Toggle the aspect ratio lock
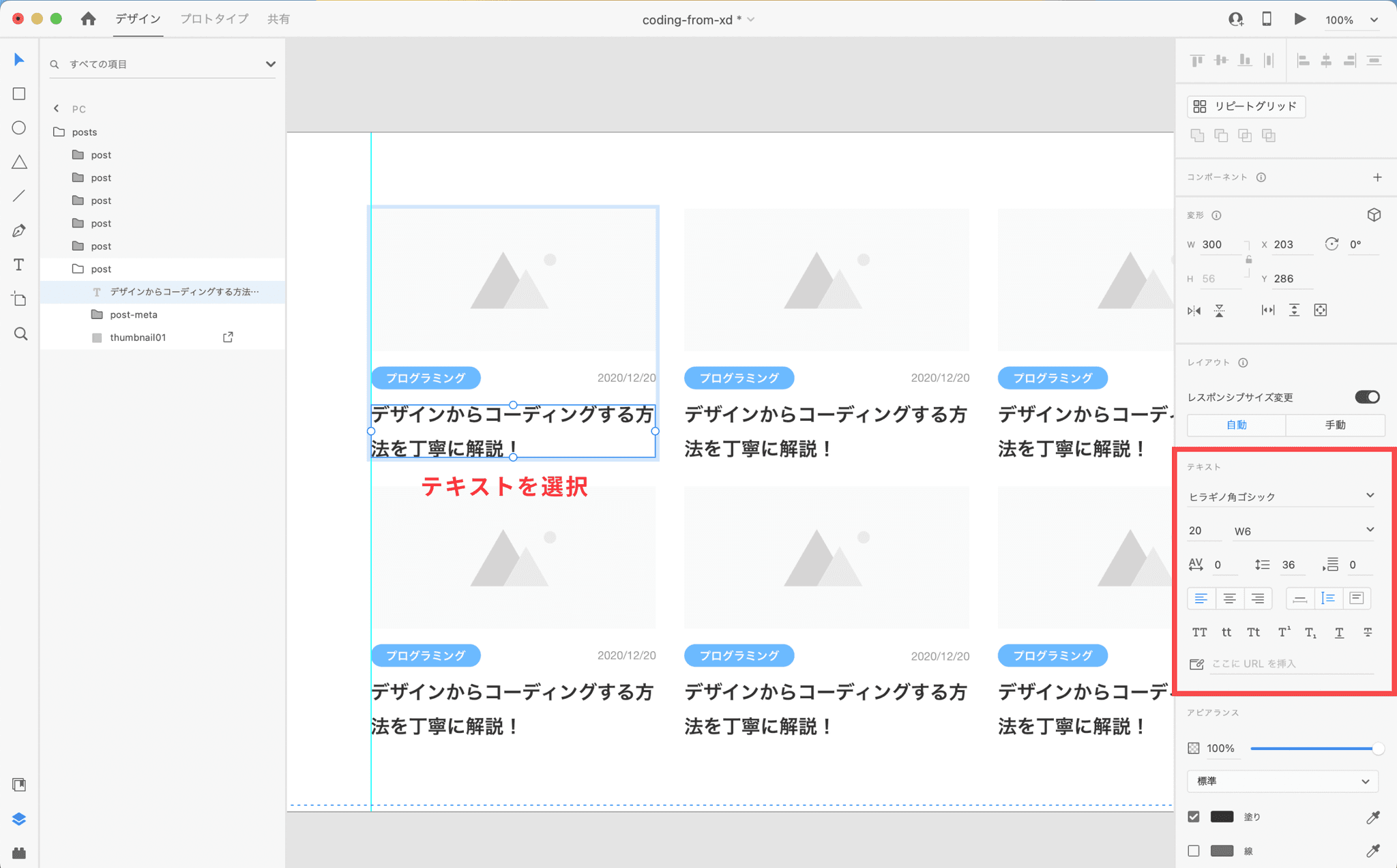 coord(1248,260)
